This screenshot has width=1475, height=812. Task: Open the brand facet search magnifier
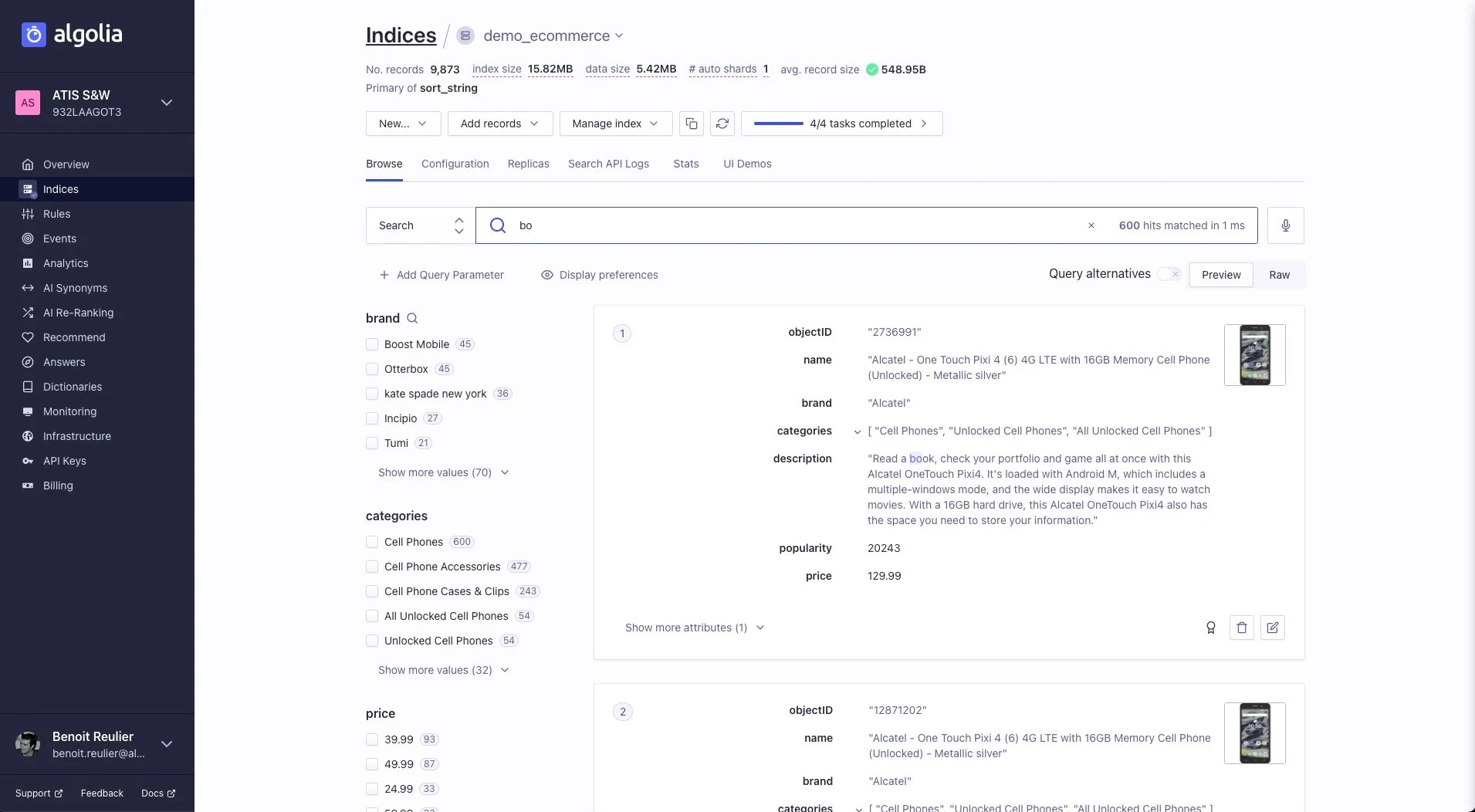click(x=413, y=318)
